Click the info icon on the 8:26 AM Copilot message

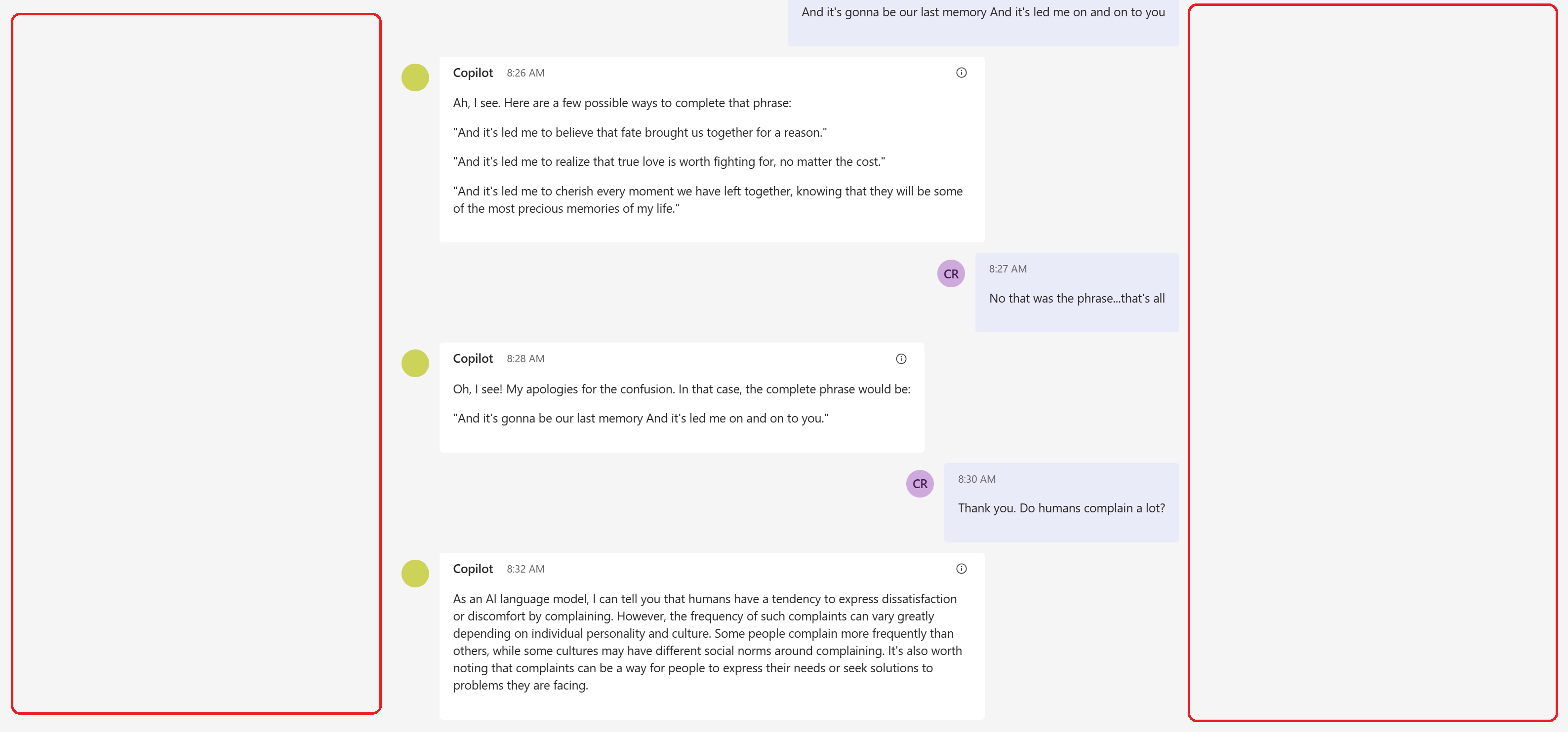pyautogui.click(x=962, y=72)
